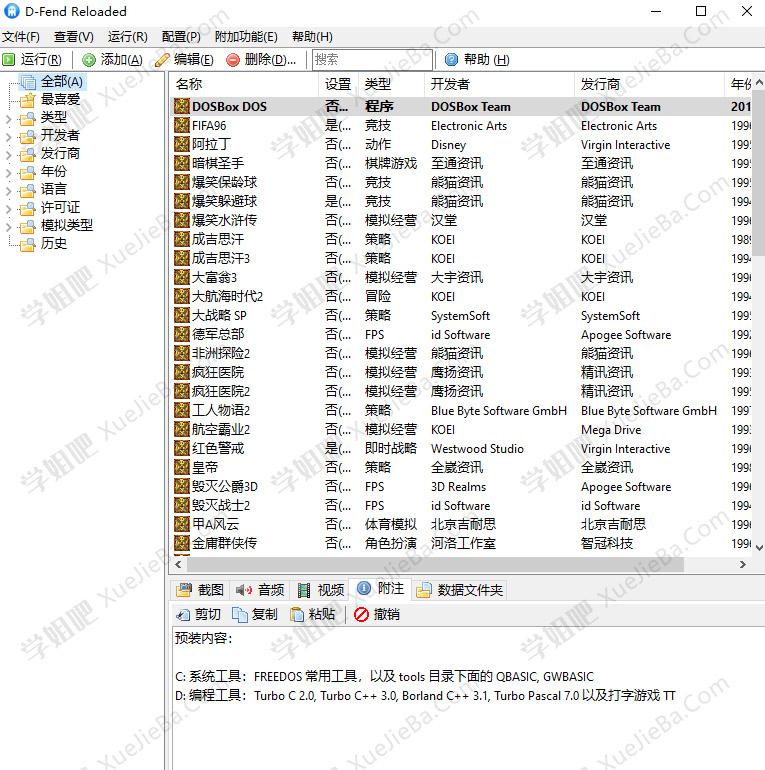The width and height of the screenshot is (765, 770).
Task: Open the 附加功能(E) menu
Action: [246, 37]
